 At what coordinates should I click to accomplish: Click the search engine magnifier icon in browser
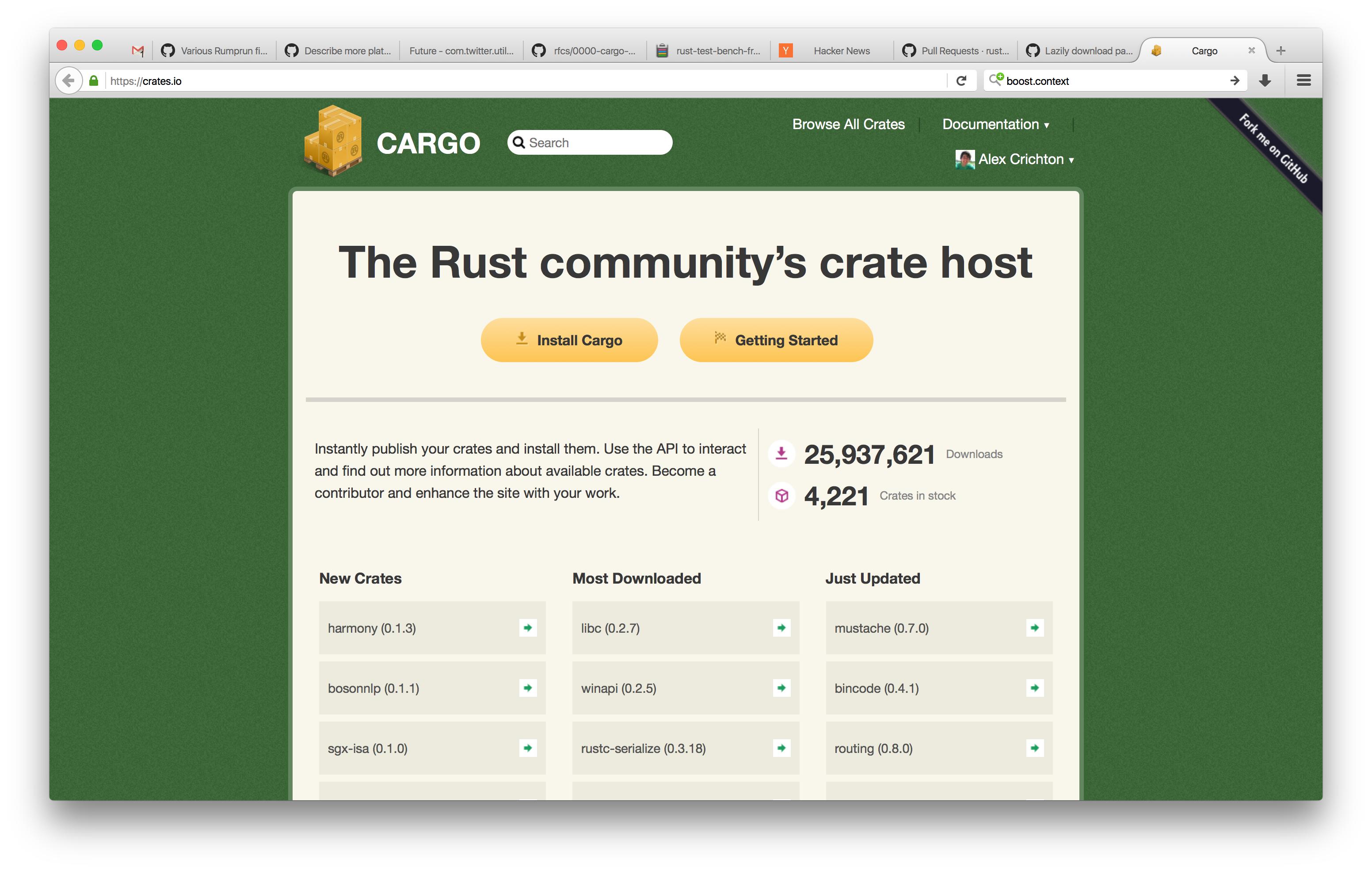tap(995, 80)
